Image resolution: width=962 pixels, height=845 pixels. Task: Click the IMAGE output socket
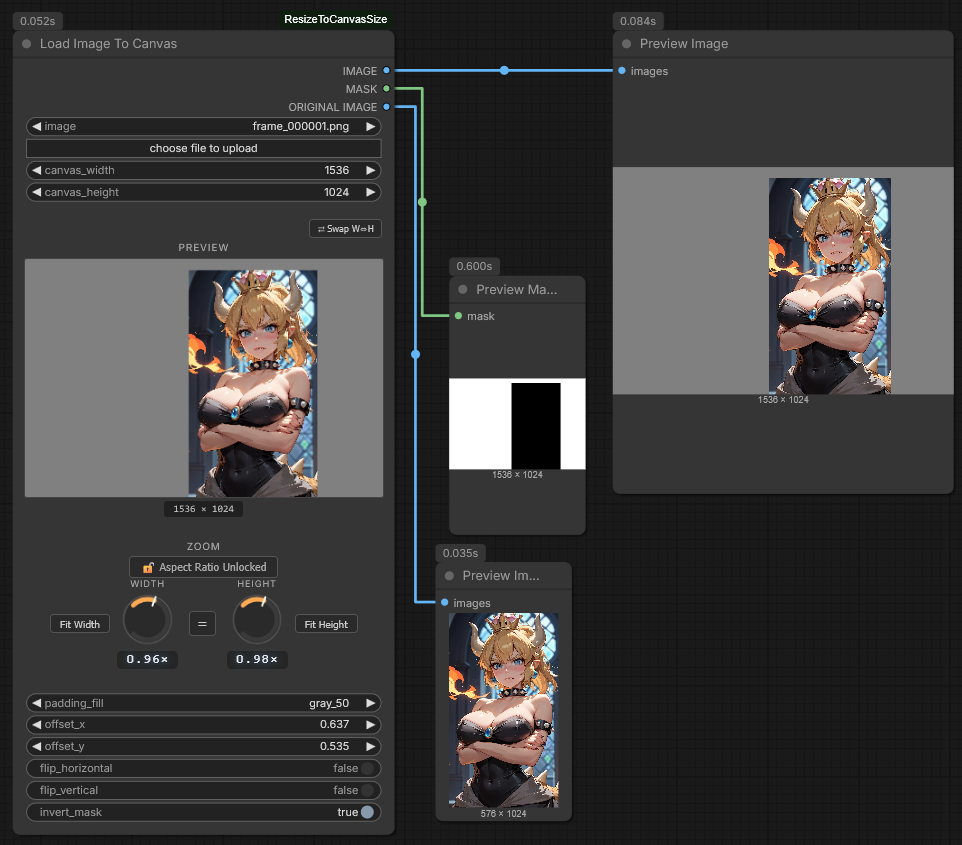[x=387, y=71]
